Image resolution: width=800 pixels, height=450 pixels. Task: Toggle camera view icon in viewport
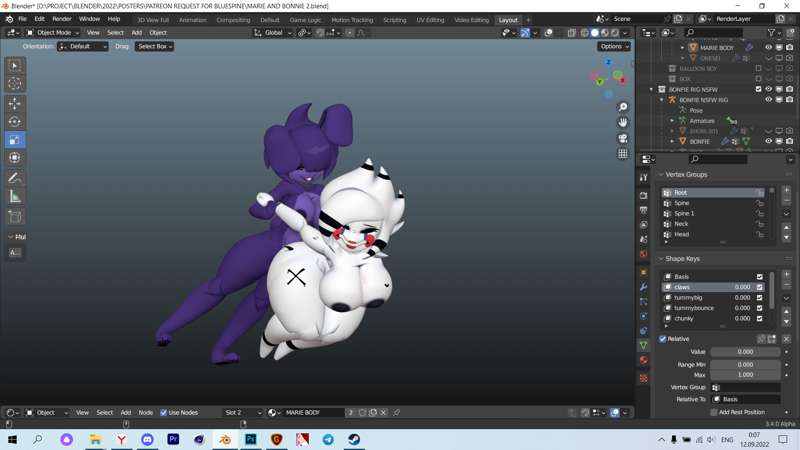point(623,138)
